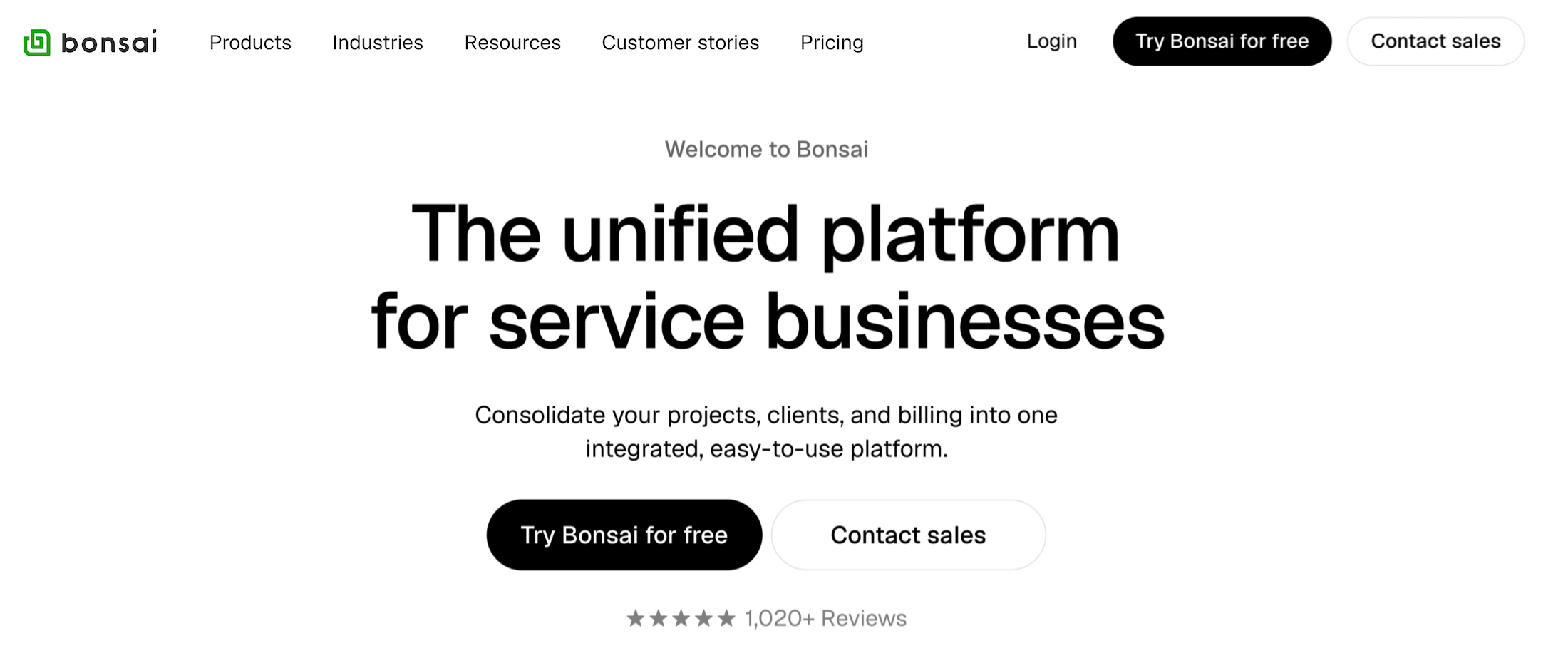Click the fourth star in the rating

pyautogui.click(x=704, y=618)
